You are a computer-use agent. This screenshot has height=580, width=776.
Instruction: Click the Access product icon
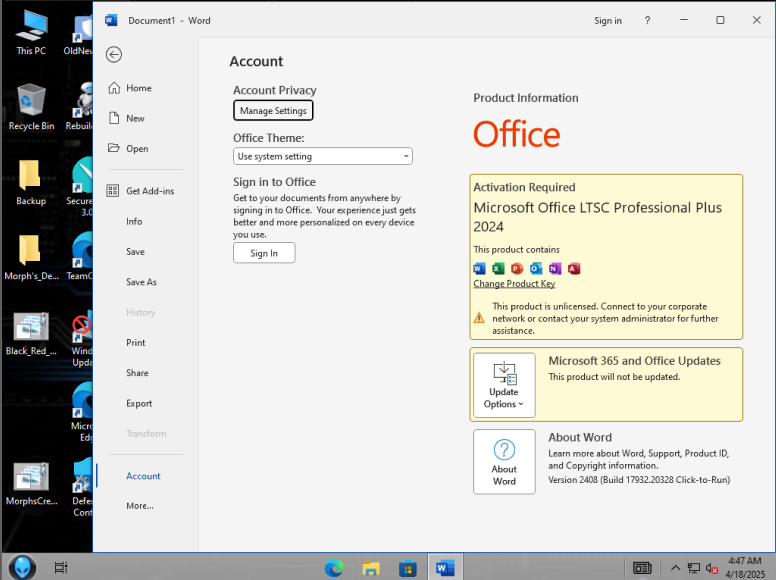(x=574, y=268)
